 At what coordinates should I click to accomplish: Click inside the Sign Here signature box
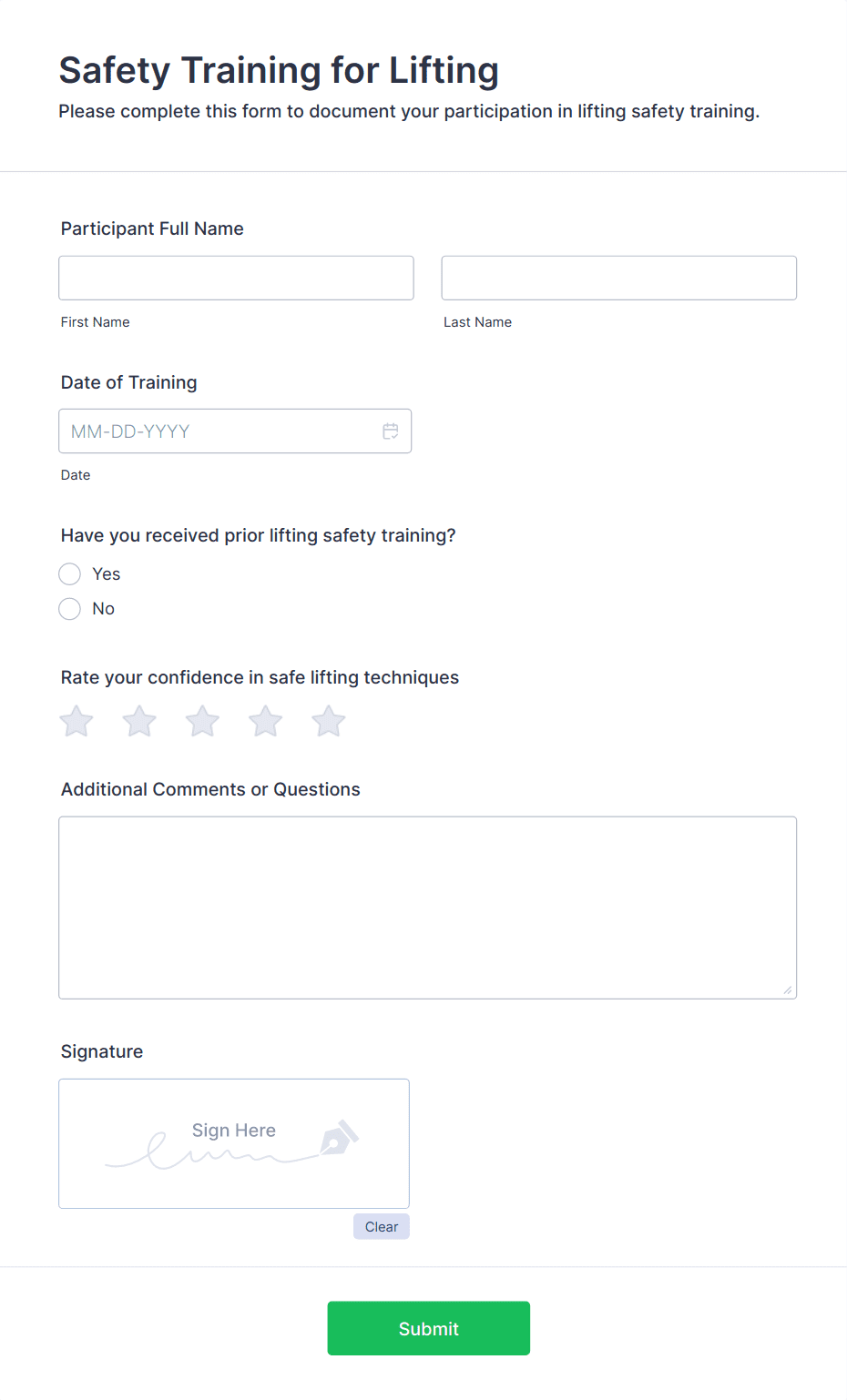pos(233,1143)
